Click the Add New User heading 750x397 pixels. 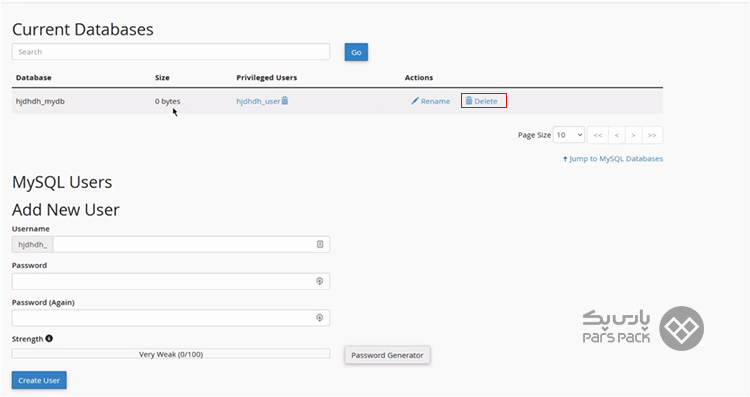pos(66,210)
